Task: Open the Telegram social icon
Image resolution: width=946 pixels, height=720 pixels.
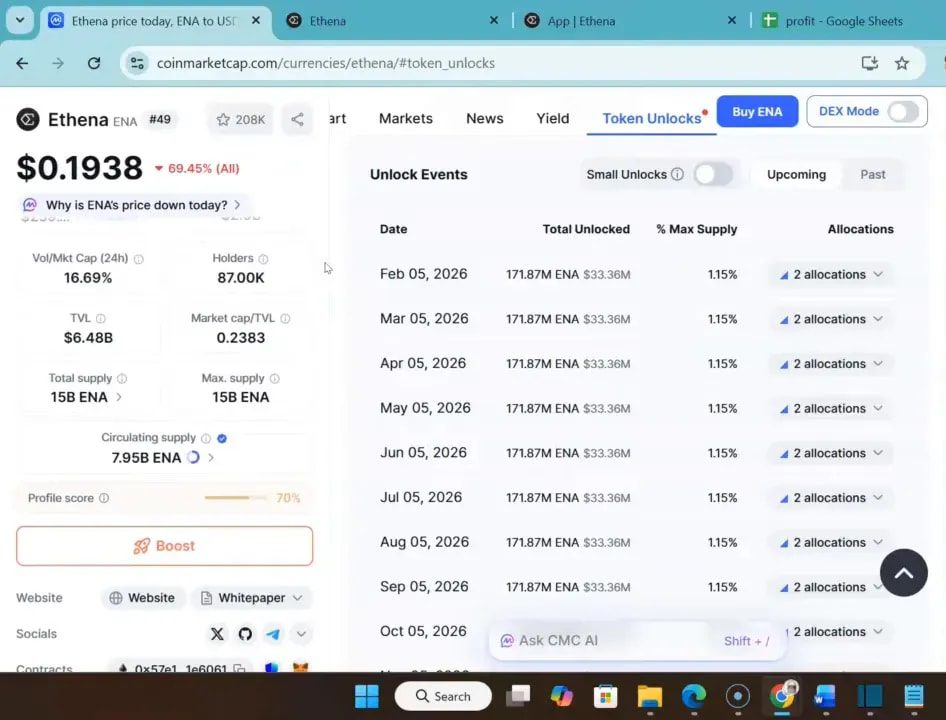Action: pyautogui.click(x=273, y=633)
